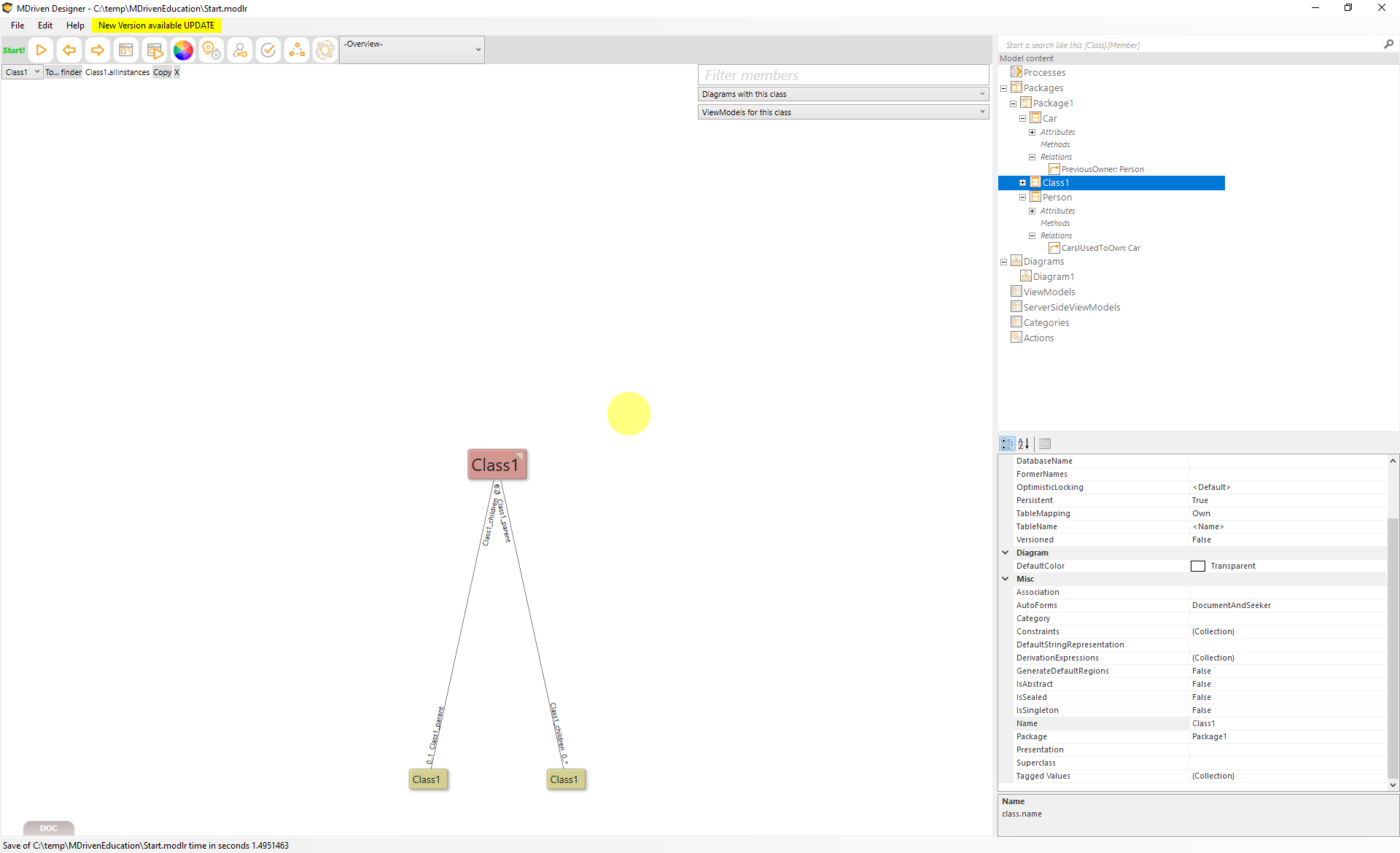Navigate forward with right arrow icon
Viewport: 1400px width, 853px height.
[x=97, y=50]
